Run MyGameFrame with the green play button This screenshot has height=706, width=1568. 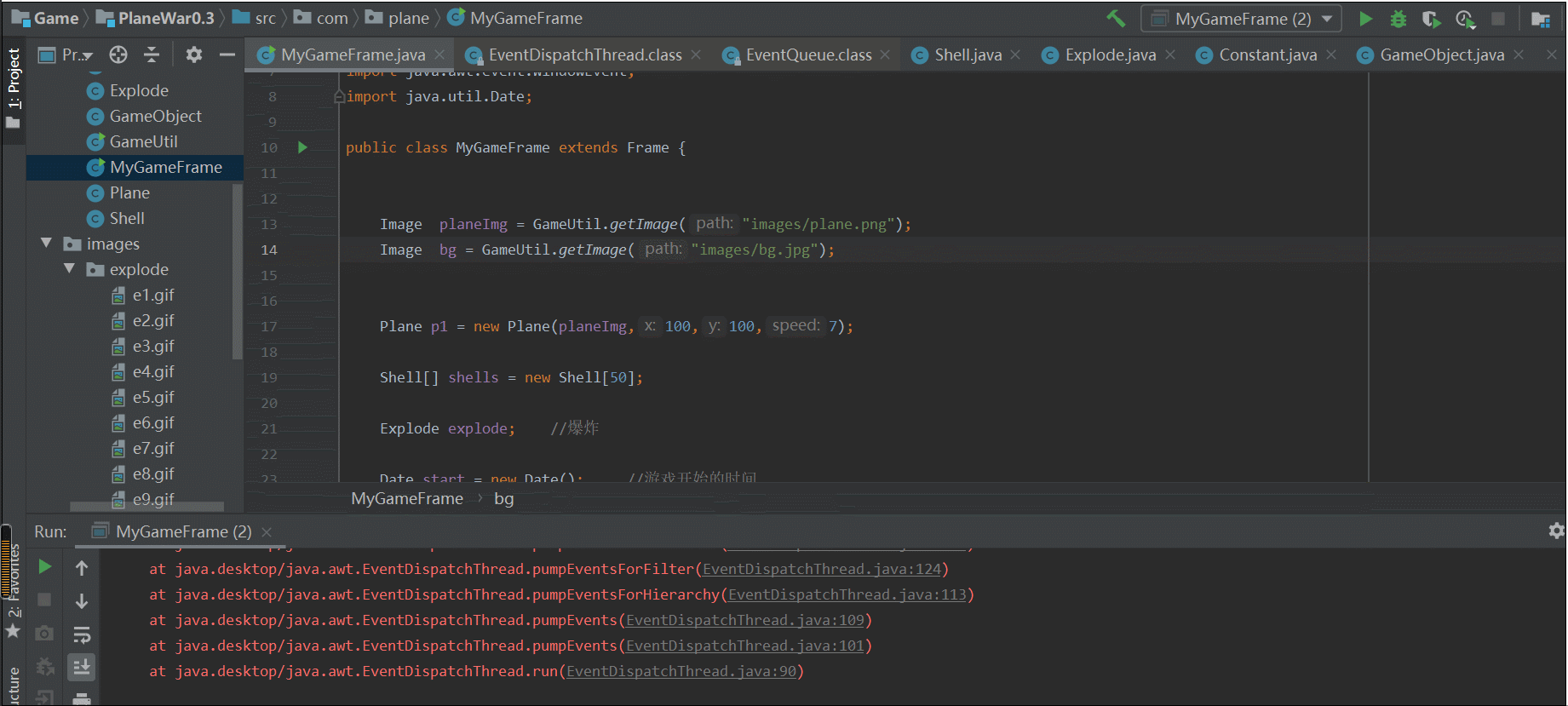pyautogui.click(x=1365, y=19)
